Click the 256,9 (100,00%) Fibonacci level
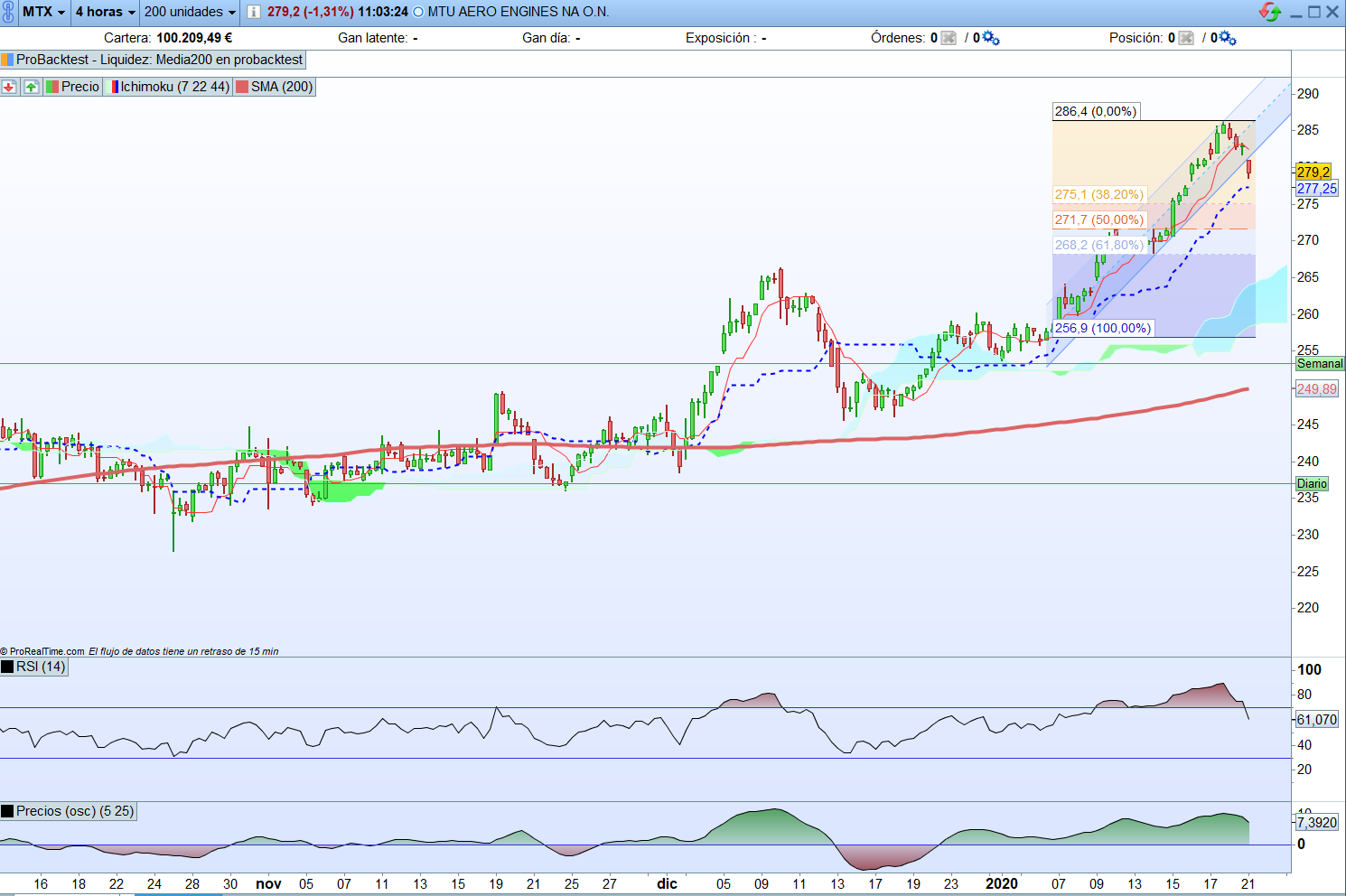Screen dimensions: 1346x896 [x=1102, y=328]
